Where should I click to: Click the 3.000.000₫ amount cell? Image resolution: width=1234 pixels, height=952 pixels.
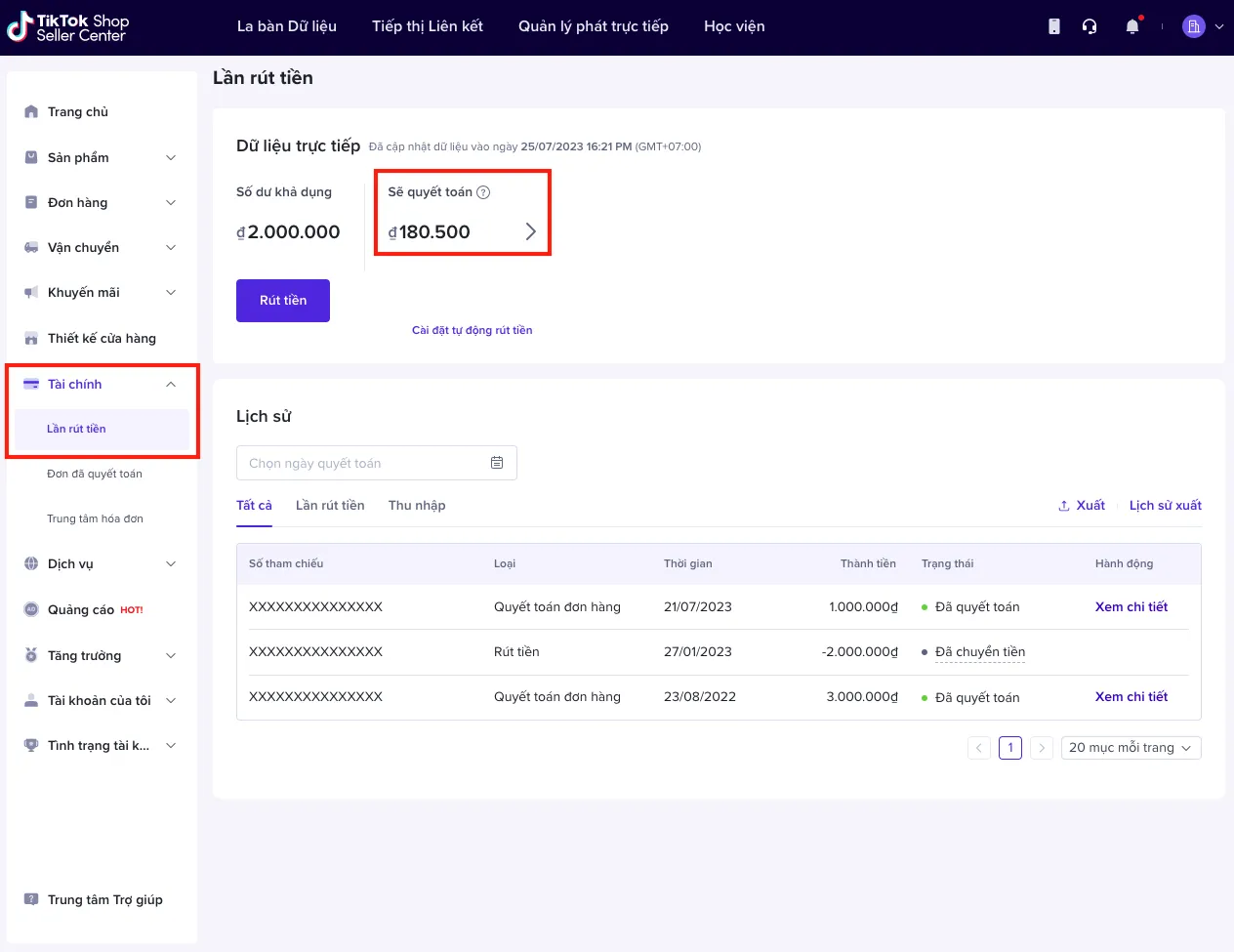(x=862, y=697)
